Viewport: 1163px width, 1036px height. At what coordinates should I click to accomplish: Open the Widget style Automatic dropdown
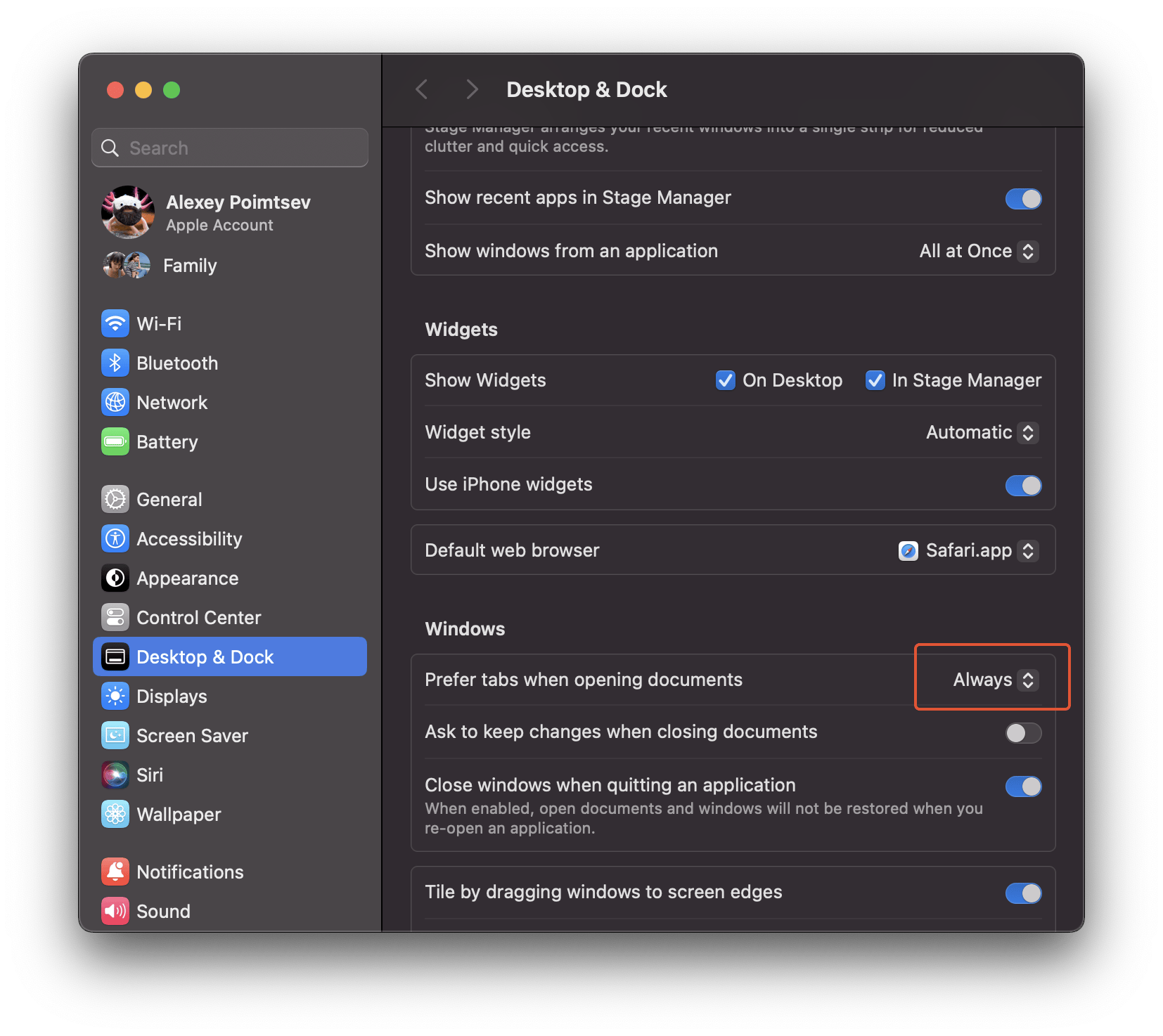(x=982, y=432)
